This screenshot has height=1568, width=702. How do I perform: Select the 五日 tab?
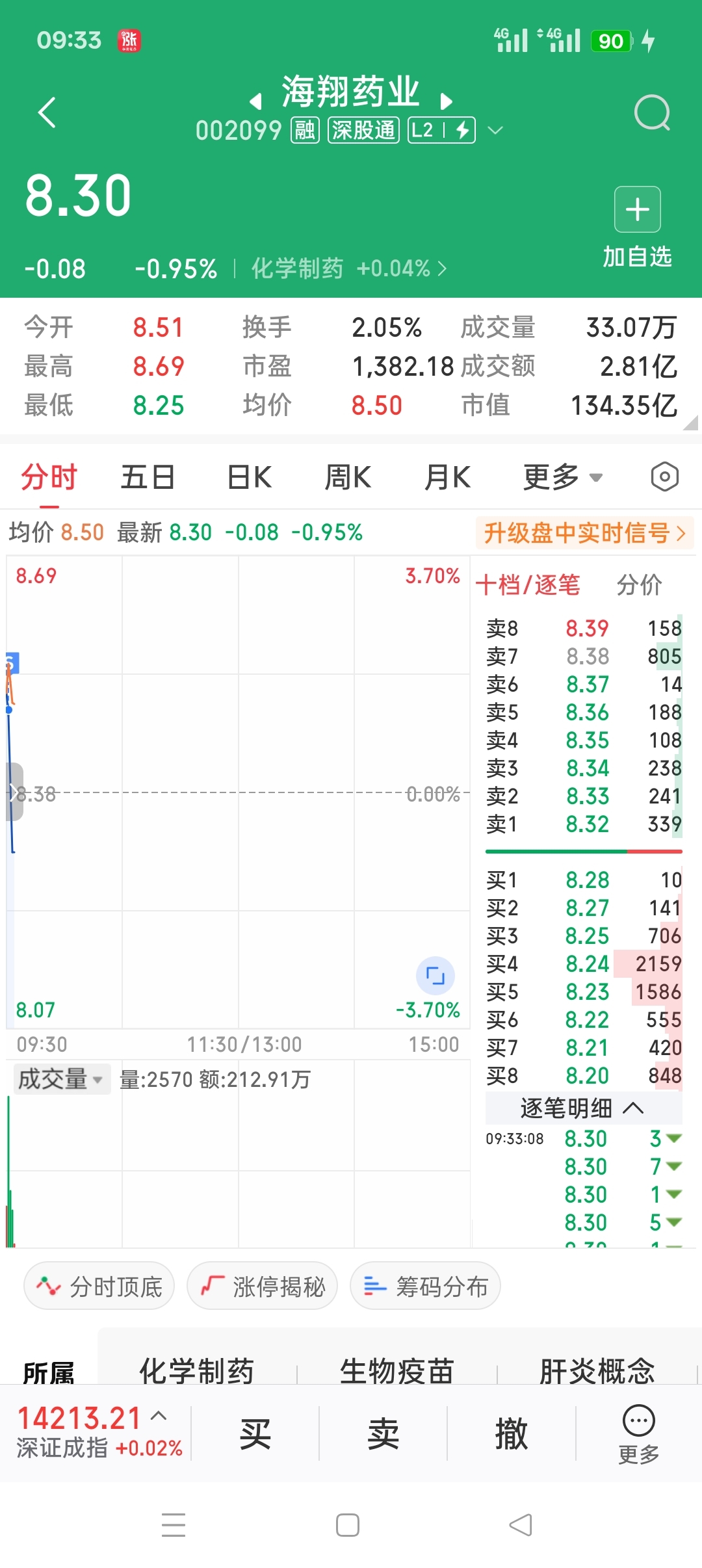point(148,477)
